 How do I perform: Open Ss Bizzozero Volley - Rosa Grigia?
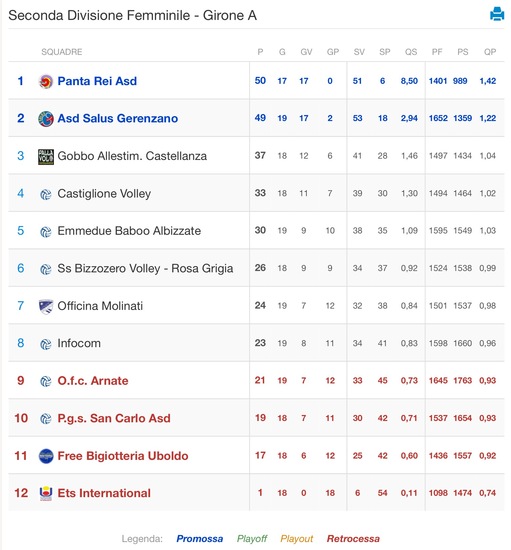(x=145, y=268)
